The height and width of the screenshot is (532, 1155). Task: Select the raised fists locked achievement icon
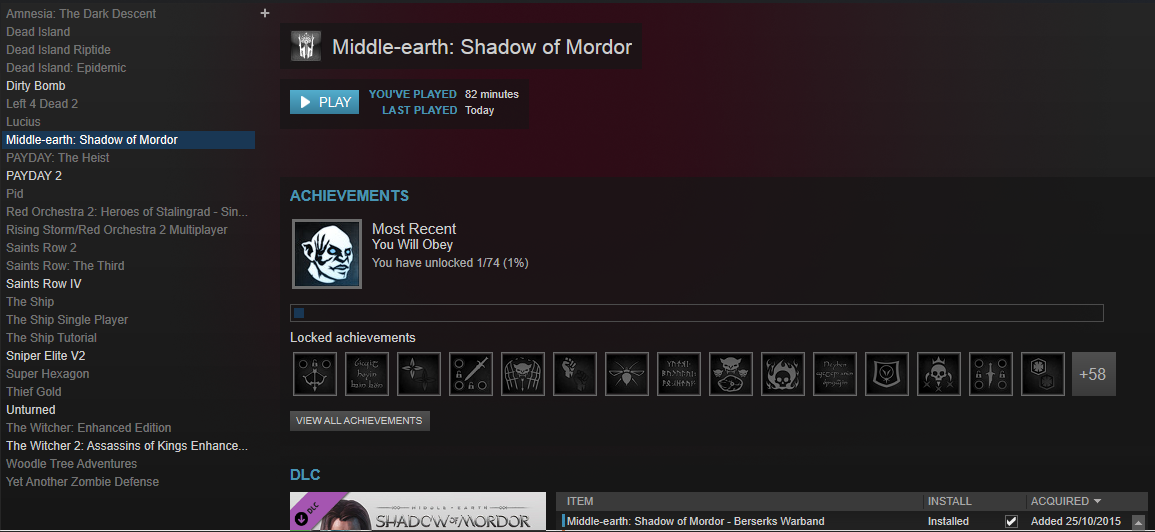point(575,374)
